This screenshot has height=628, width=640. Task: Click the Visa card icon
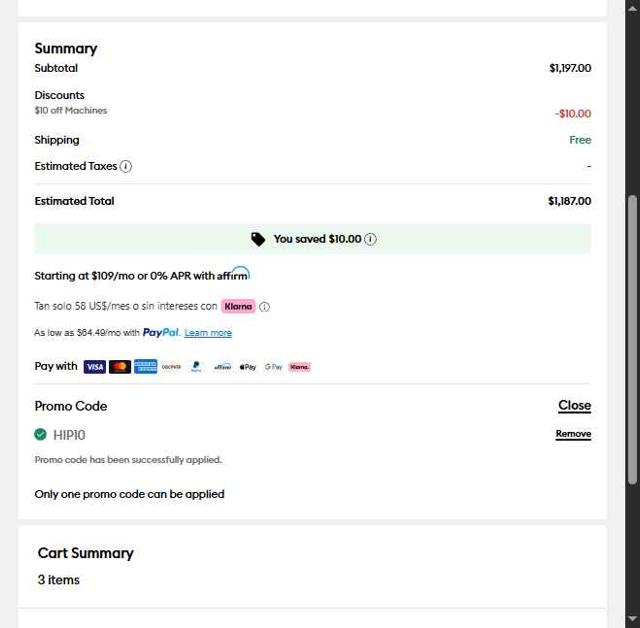(95, 367)
